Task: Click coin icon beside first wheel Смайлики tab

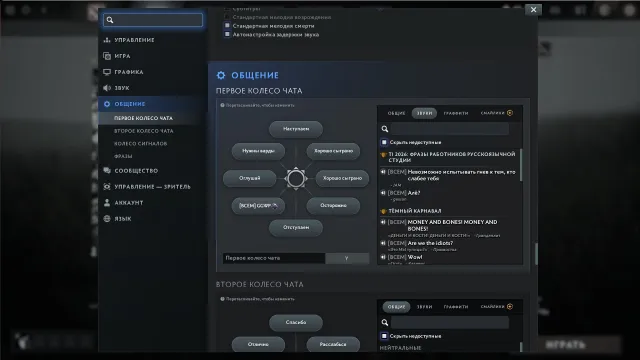Action: point(510,113)
